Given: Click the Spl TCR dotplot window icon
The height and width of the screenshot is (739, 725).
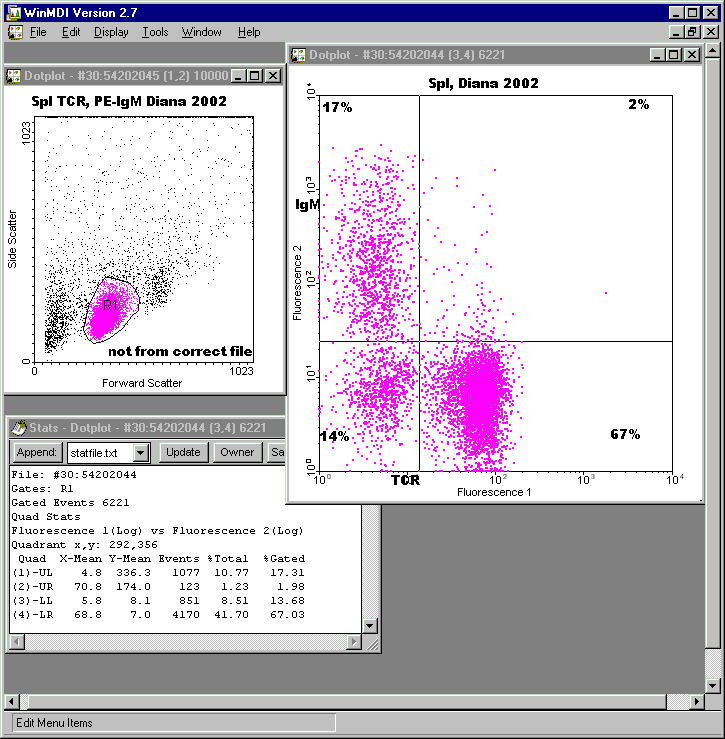Looking at the screenshot, I should coord(14,75).
